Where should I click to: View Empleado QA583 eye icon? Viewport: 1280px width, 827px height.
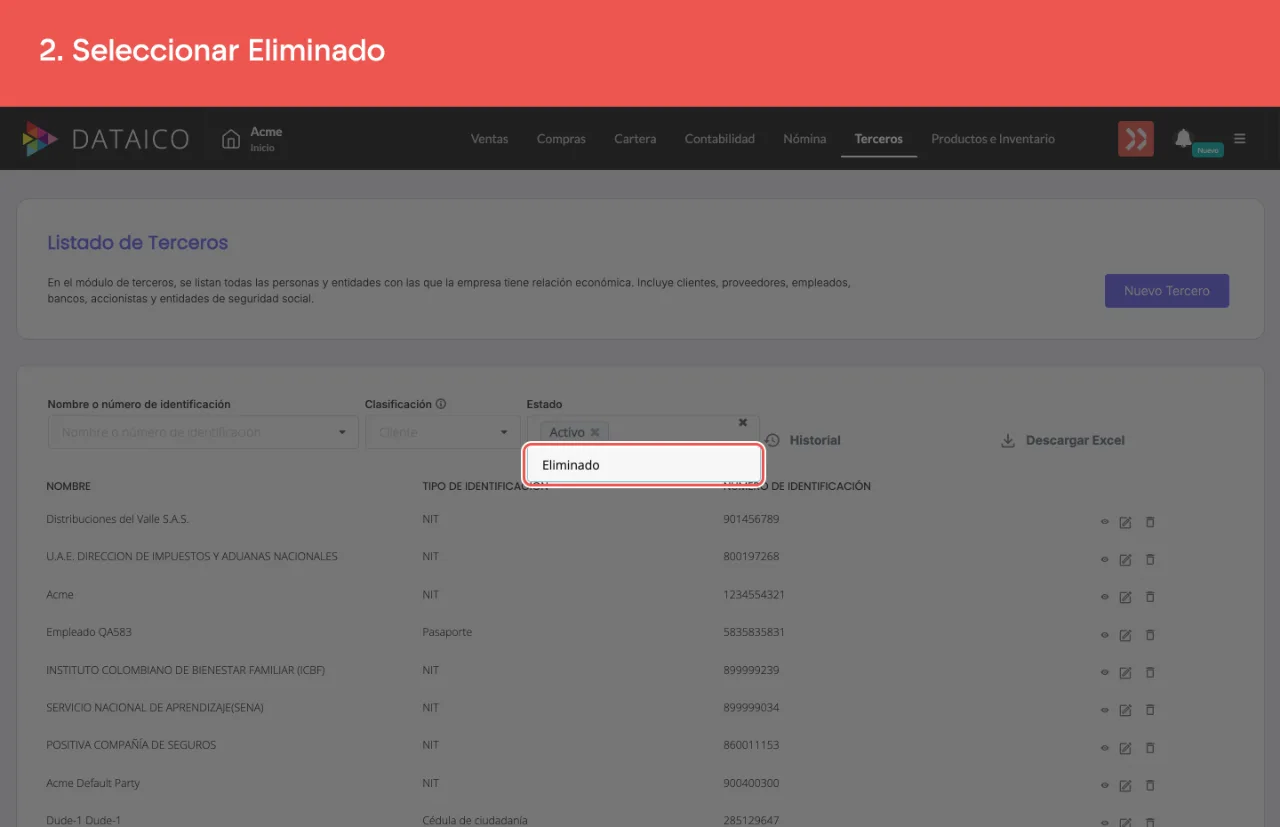tap(1105, 634)
